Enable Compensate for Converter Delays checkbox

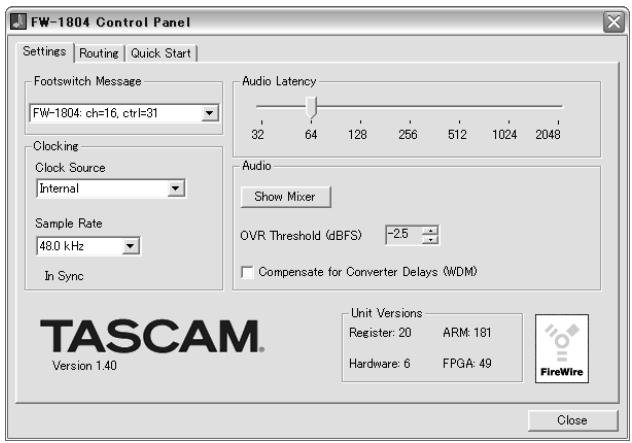pyautogui.click(x=247, y=272)
